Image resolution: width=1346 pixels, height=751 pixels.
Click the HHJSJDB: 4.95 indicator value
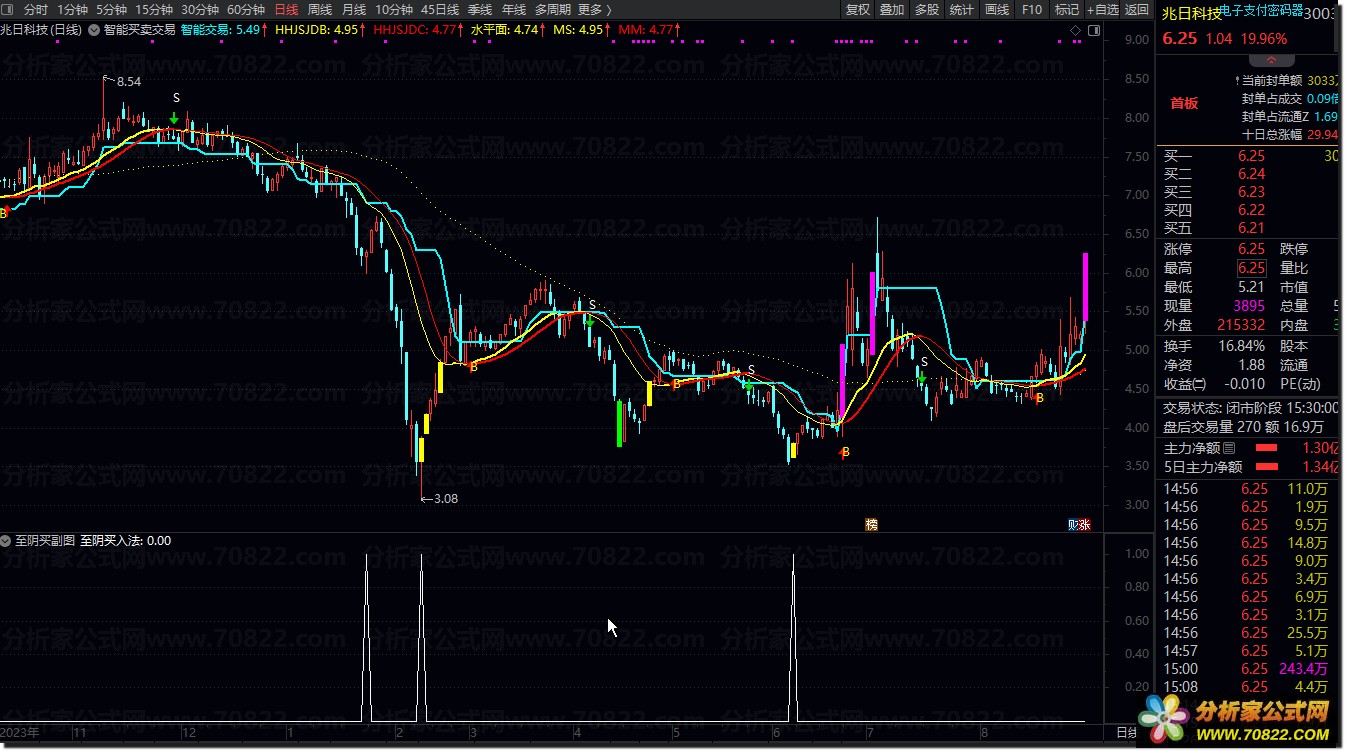[x=318, y=29]
